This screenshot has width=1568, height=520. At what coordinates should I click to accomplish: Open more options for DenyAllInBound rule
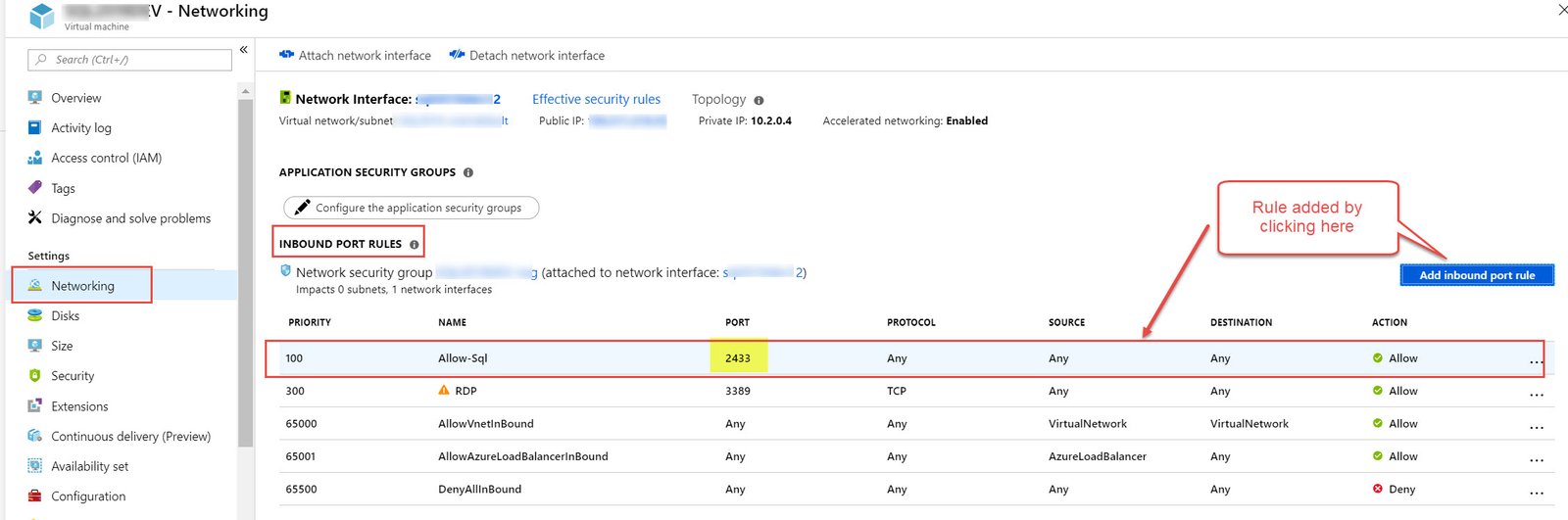pos(1536,493)
